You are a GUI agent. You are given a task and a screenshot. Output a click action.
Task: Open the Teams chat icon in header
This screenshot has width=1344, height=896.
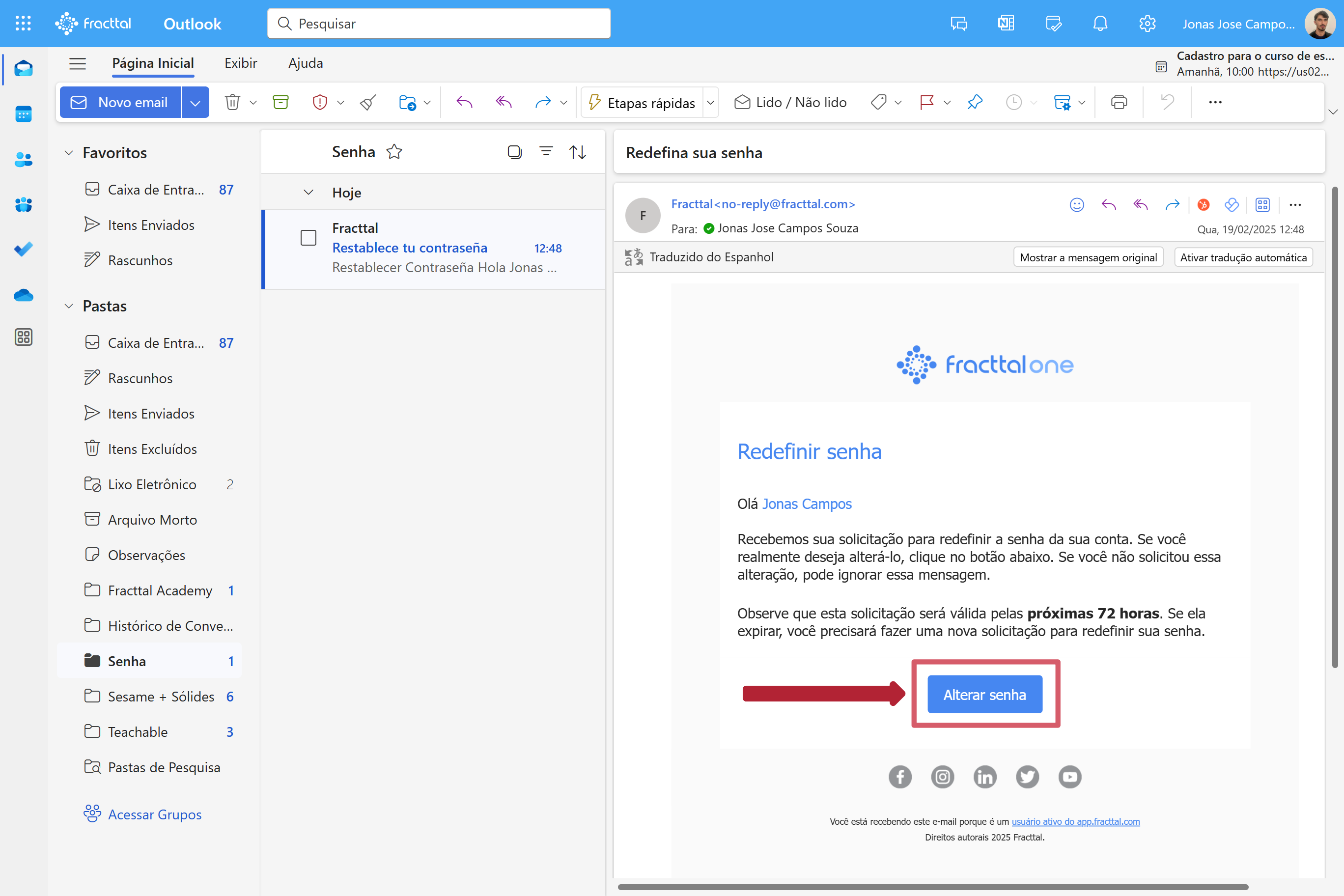(958, 24)
